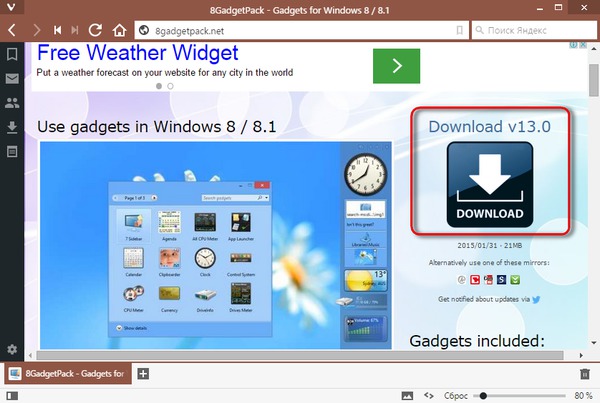Click the '2015/01/31 - 21MB' text

[489, 245]
